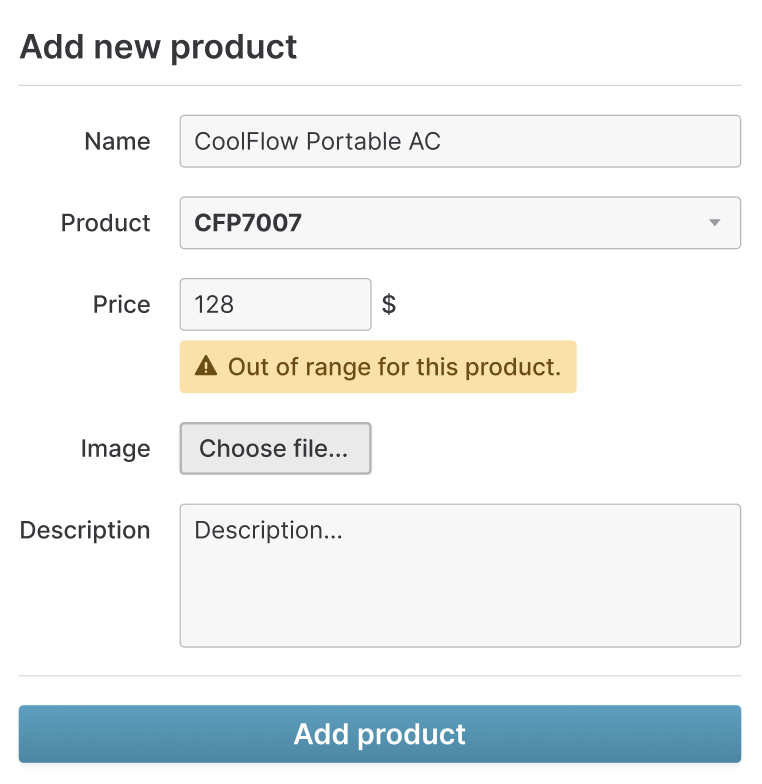Image resolution: width=762 pixels, height=784 pixels.
Task: Expand the Product dropdown arrow
Action: [x=714, y=222]
